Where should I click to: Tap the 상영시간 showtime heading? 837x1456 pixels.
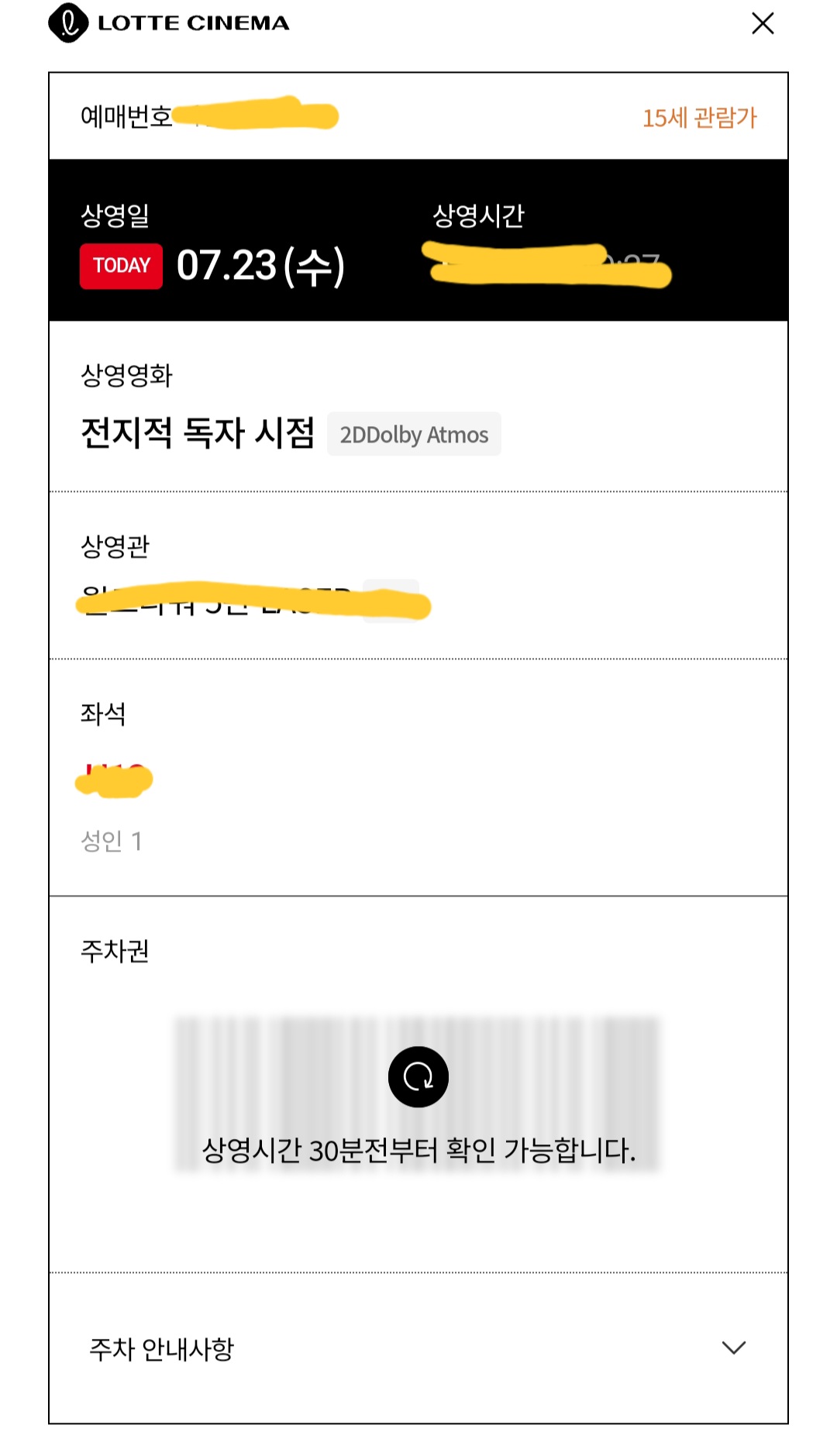478,215
